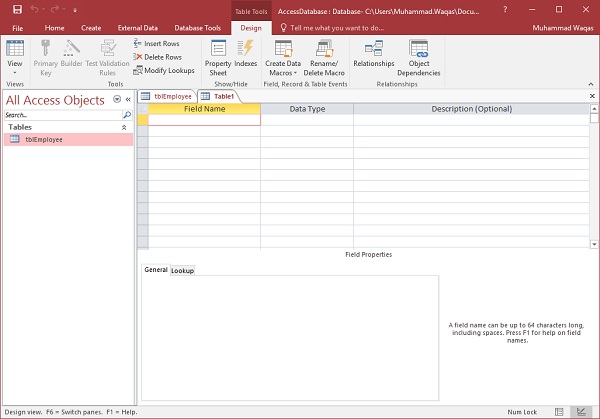Select tblEmployee in navigation pane
Viewport: 600px width, 419px height.
[x=44, y=140]
